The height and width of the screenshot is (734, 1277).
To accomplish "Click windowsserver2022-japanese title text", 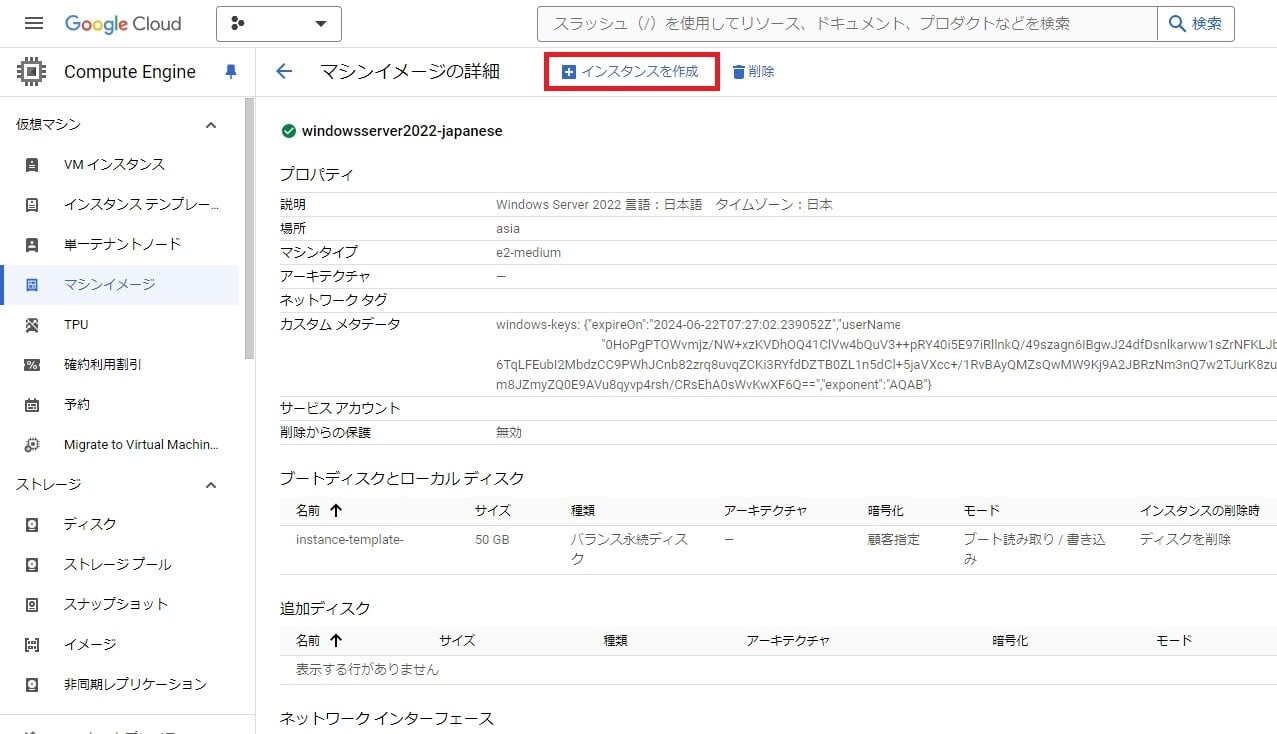I will (402, 131).
